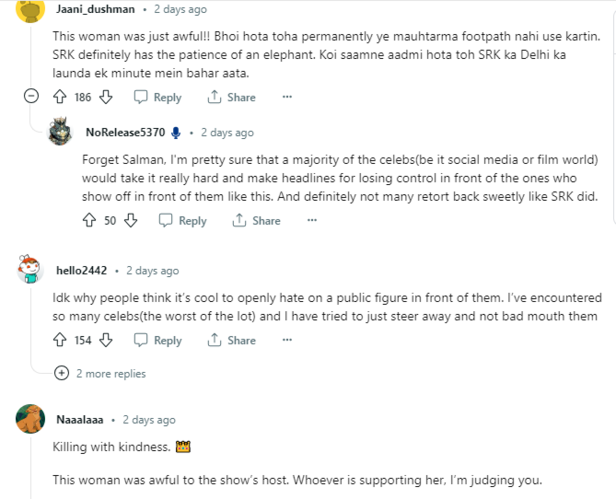Downvote NoRelease5370's reply with 50 votes
This screenshot has height=499, width=616.
coord(129,221)
